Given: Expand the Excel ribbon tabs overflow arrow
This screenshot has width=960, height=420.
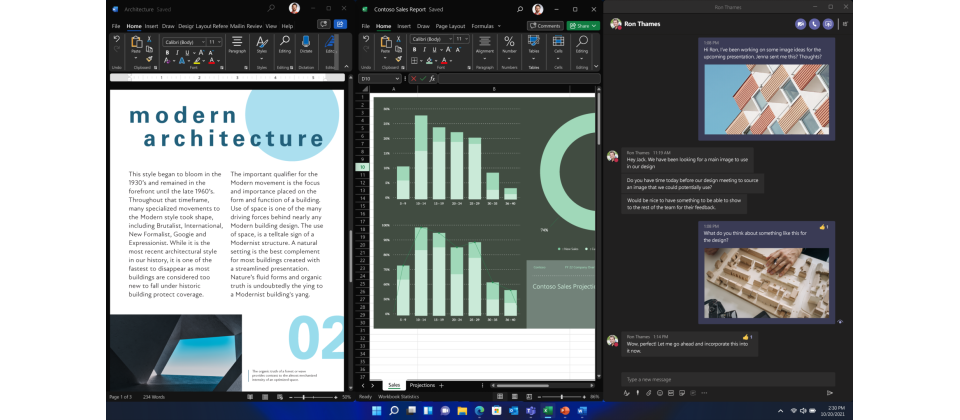Looking at the screenshot, I should [x=499, y=26].
